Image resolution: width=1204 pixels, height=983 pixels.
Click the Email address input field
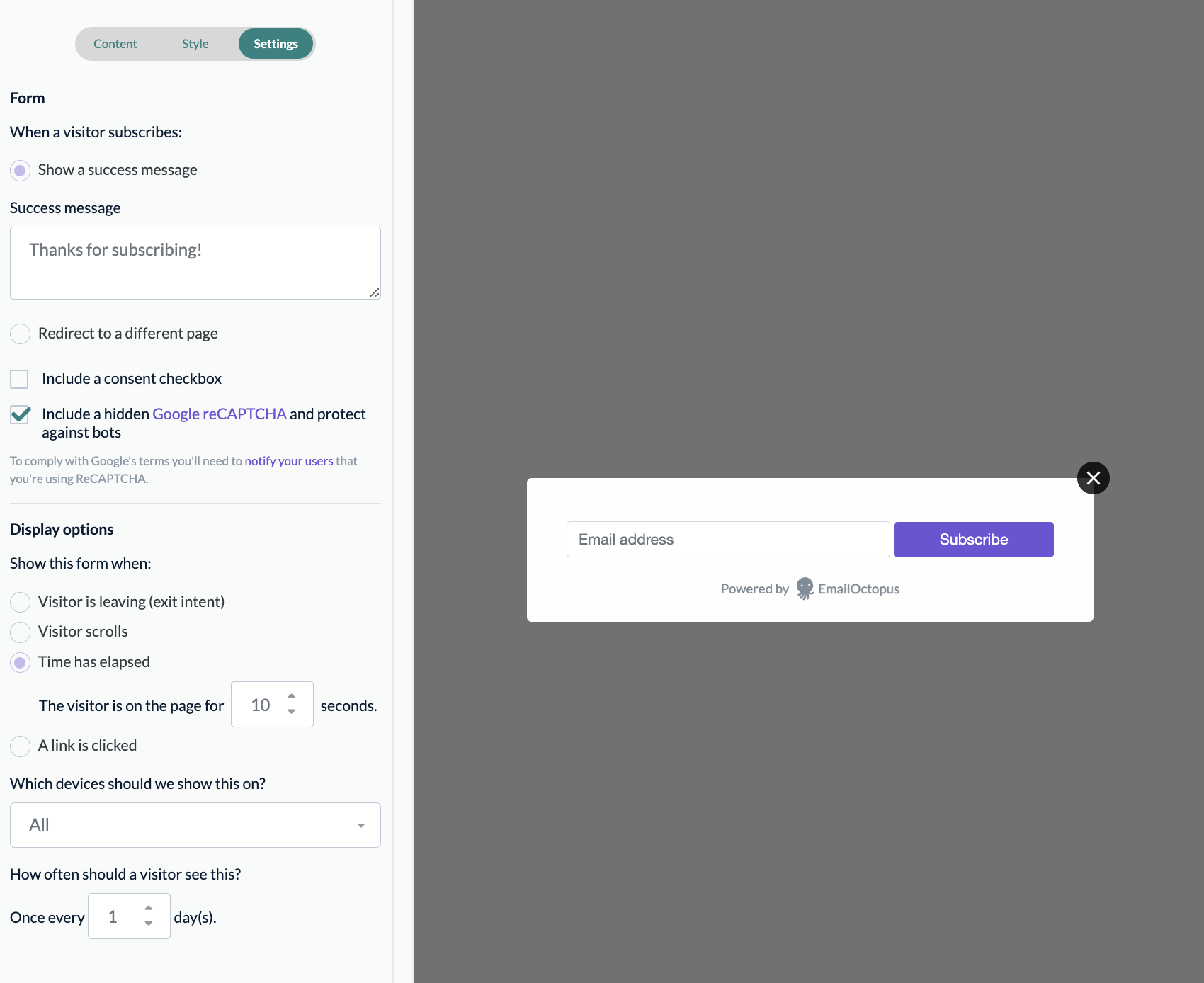[x=727, y=539]
